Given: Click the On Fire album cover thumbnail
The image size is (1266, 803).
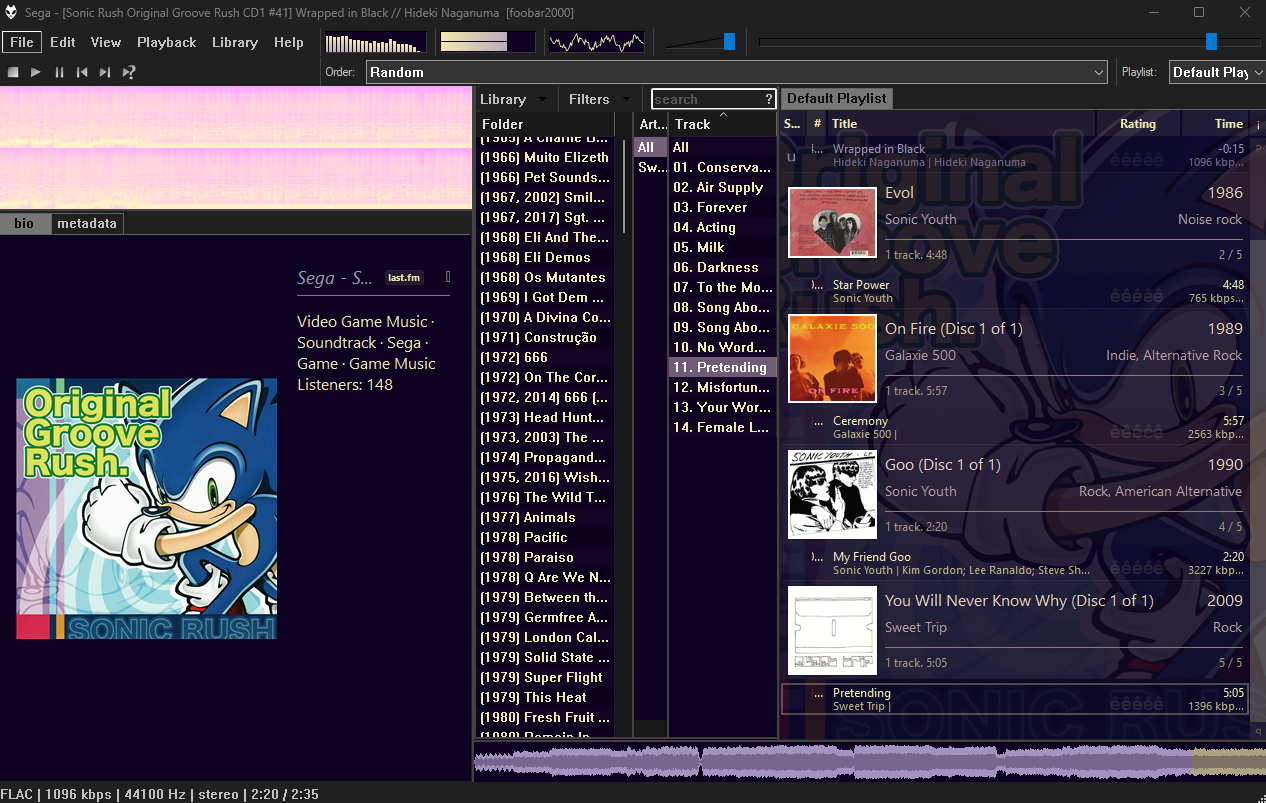Looking at the screenshot, I should pos(832,358).
